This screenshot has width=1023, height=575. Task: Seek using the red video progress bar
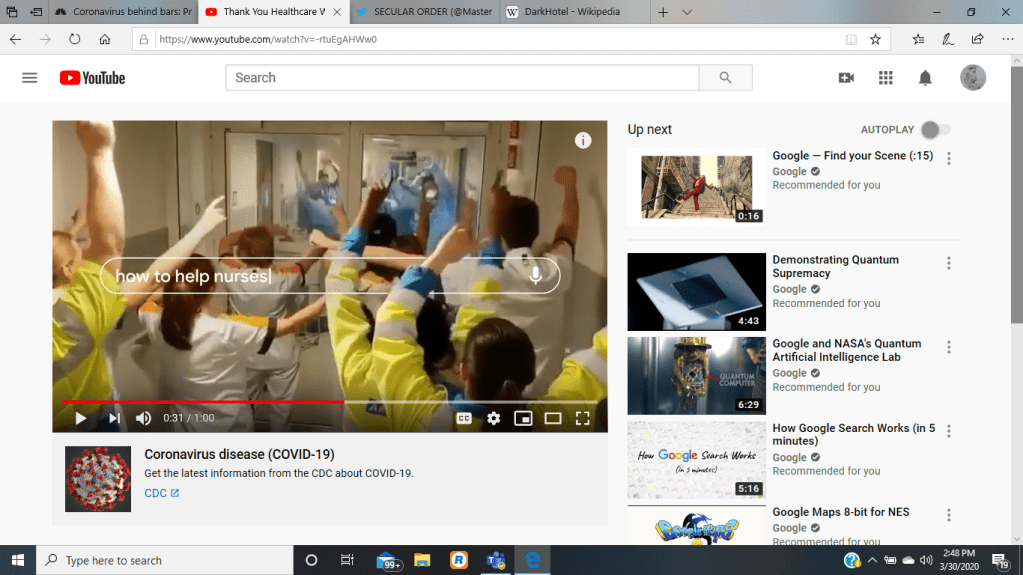(x=200, y=402)
